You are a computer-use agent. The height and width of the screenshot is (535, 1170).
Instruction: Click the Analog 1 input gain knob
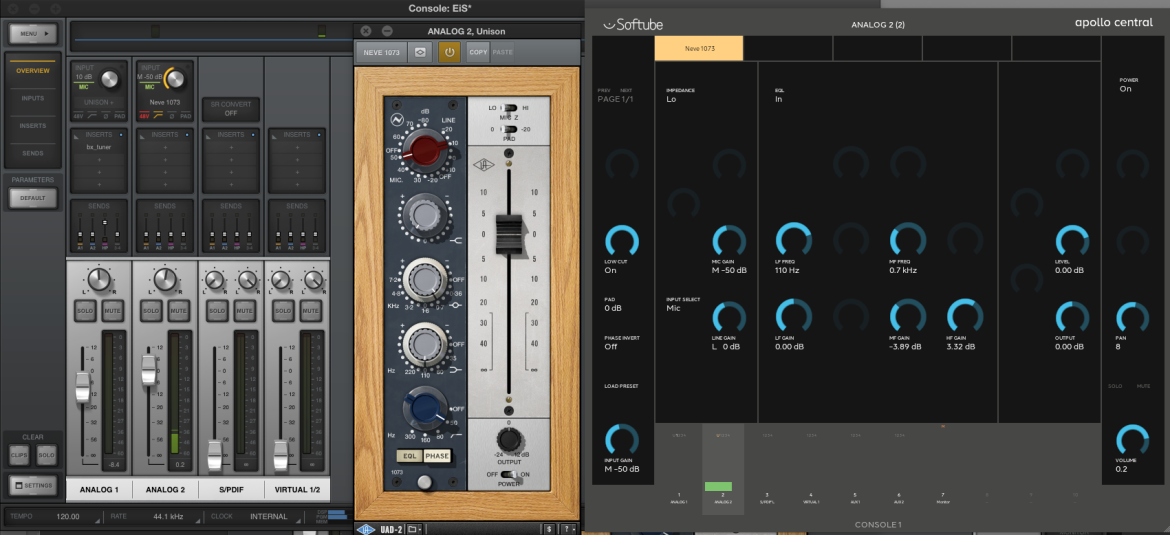pos(110,78)
